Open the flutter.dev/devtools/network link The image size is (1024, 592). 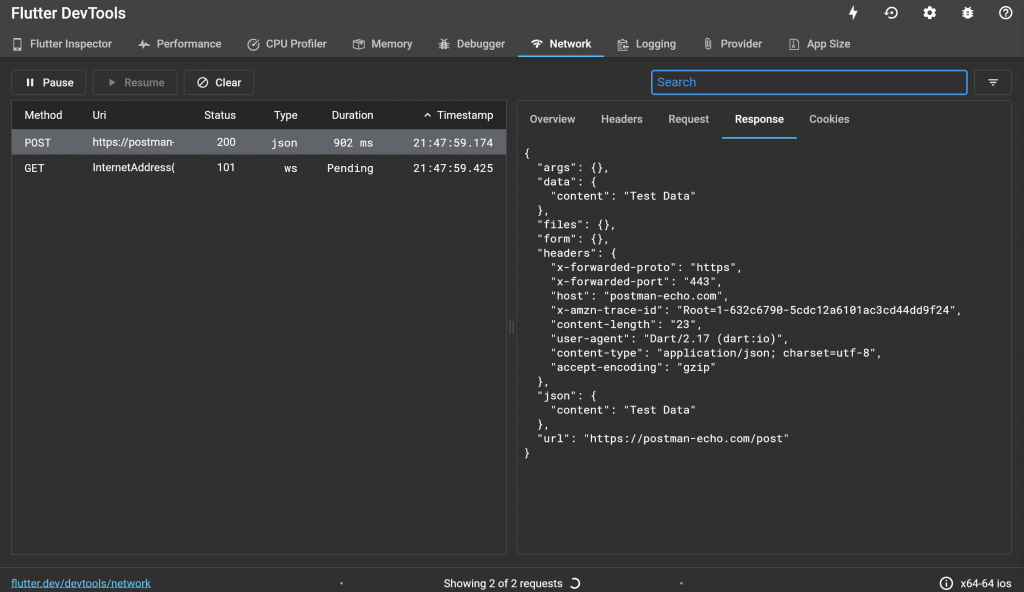(x=81, y=583)
